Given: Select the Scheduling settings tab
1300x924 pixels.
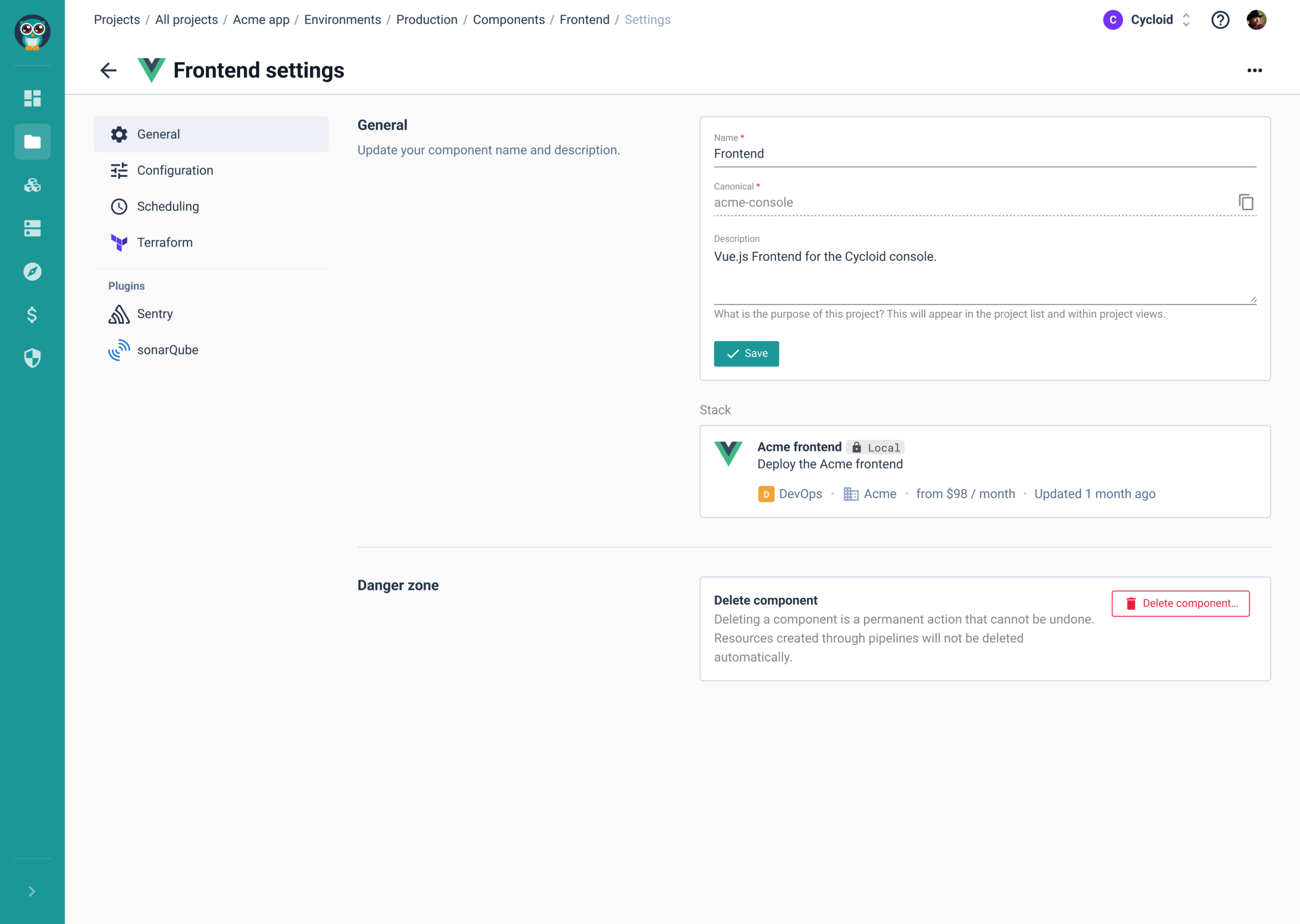Looking at the screenshot, I should (211, 207).
